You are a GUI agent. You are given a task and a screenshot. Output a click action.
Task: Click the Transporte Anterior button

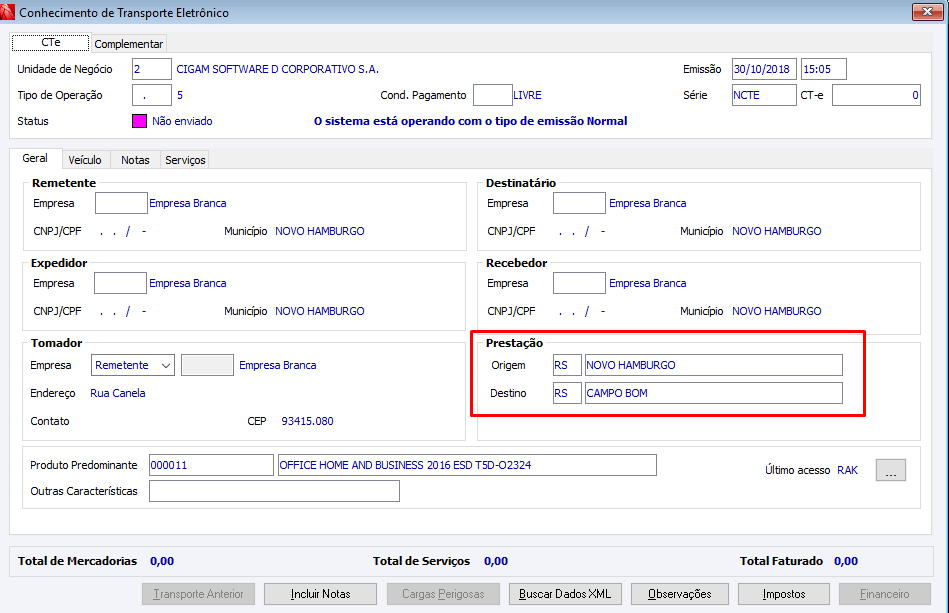point(199,594)
